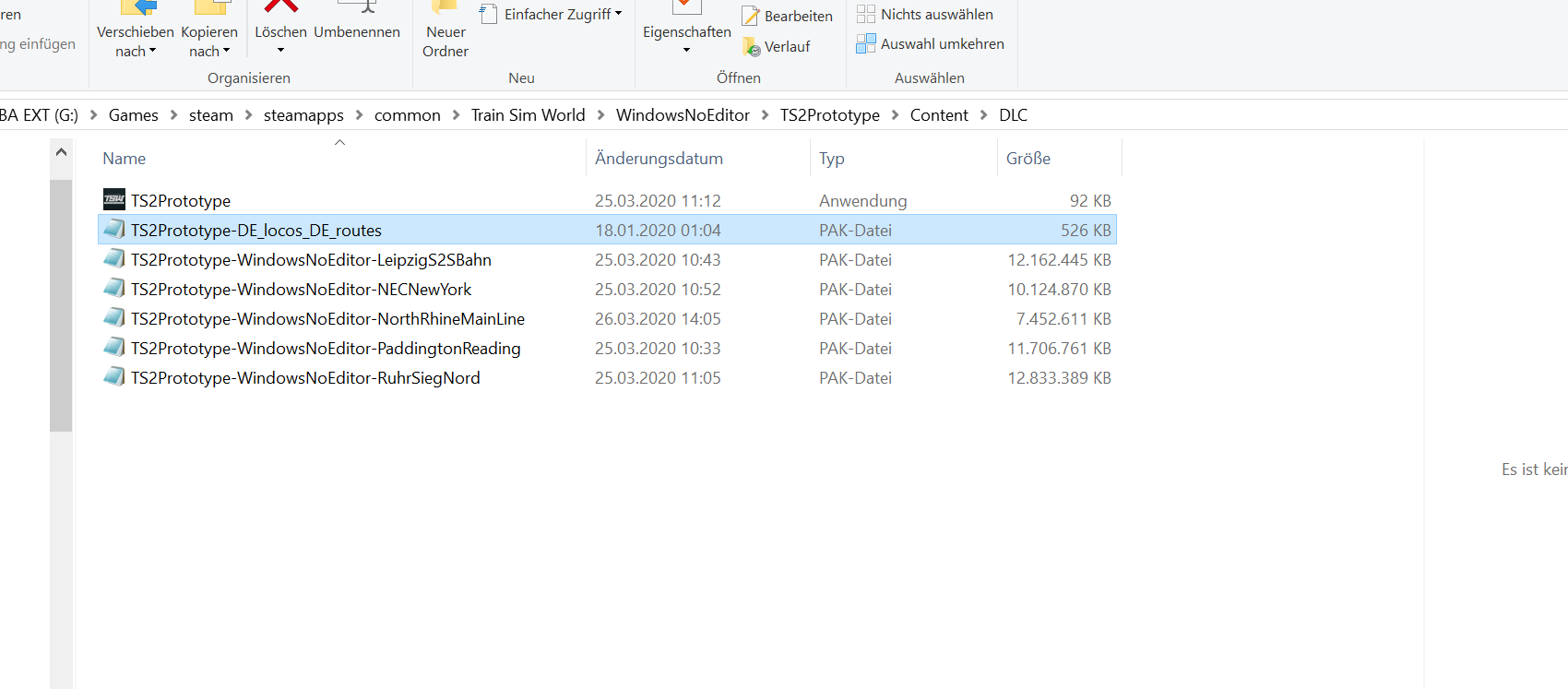Image resolution: width=1568 pixels, height=689 pixels.
Task: Click the 526 KB size cell
Action: point(1086,230)
